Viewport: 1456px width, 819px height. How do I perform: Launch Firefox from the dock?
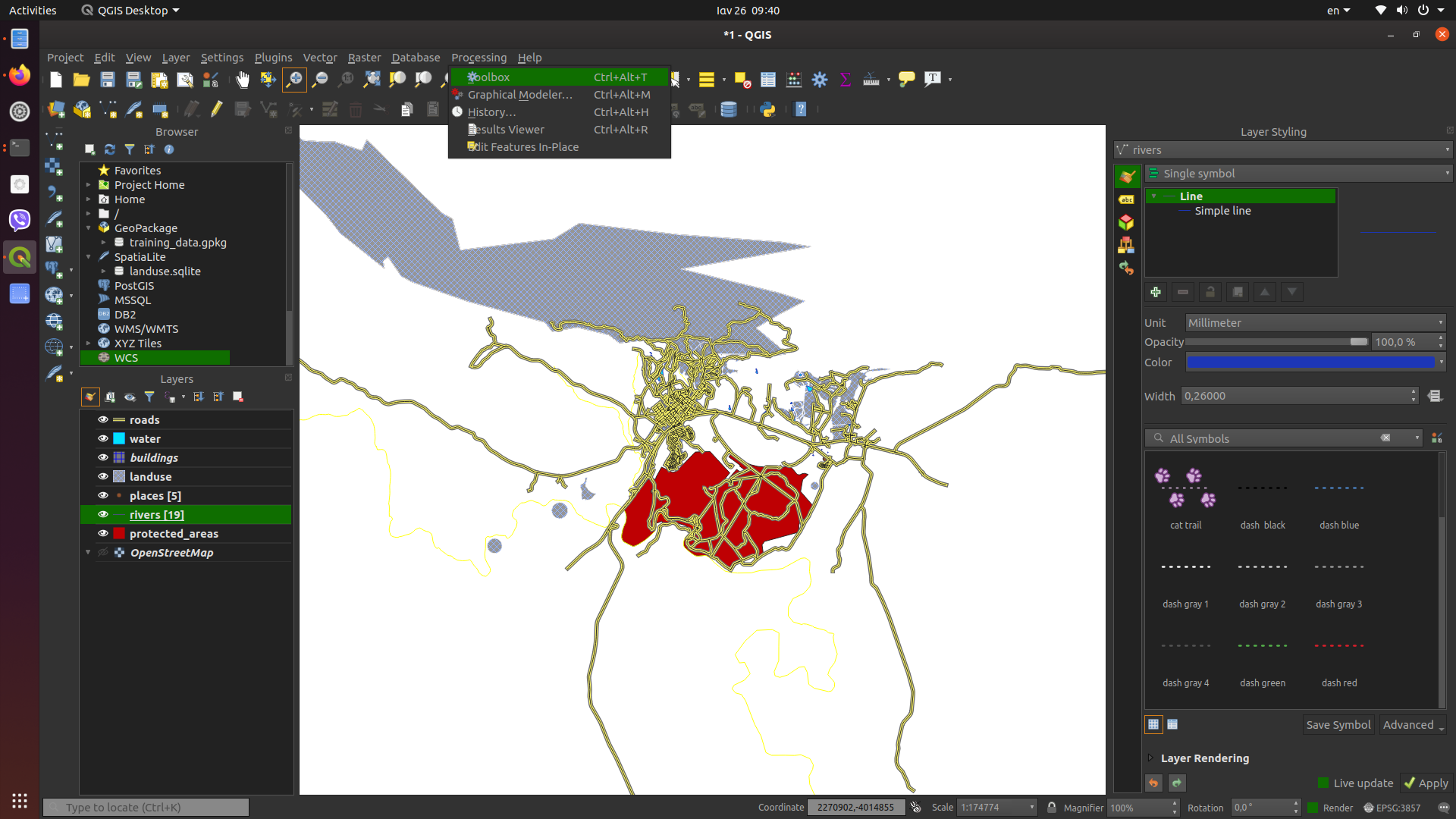(x=20, y=75)
